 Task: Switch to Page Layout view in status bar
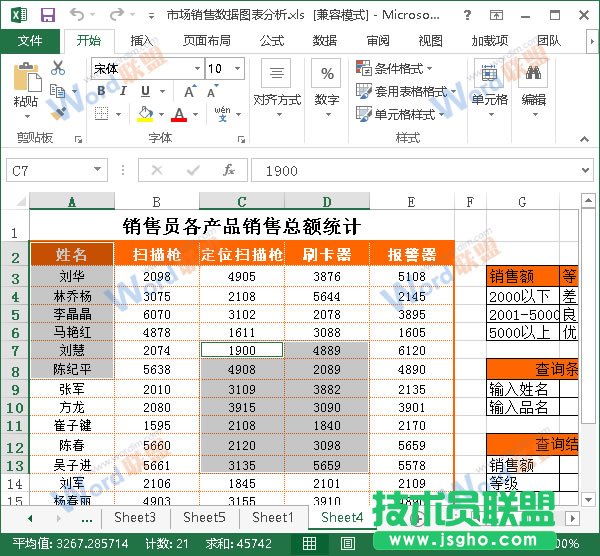(347, 543)
